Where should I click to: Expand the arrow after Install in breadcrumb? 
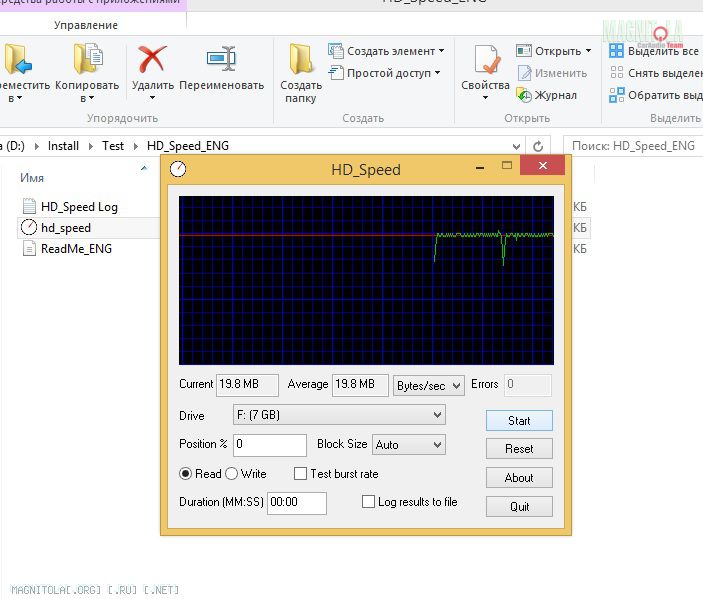pos(91,146)
